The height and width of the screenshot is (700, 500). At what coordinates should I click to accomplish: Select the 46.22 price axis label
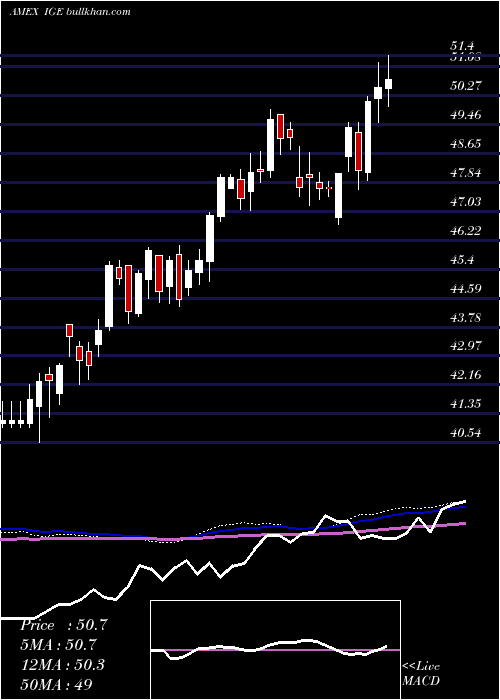point(466,231)
